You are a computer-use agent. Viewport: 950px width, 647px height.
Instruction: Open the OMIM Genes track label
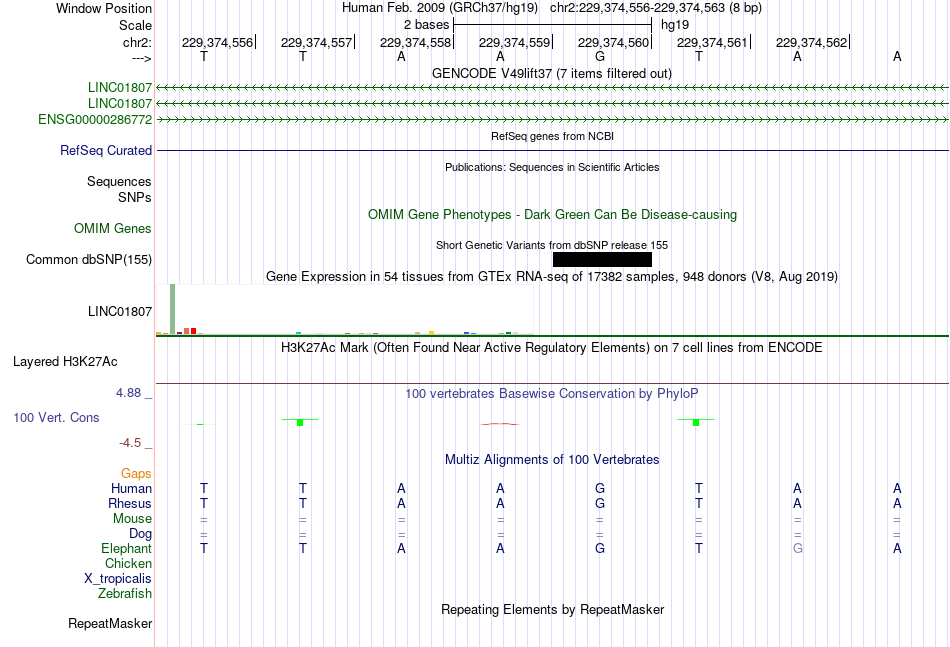[113, 228]
